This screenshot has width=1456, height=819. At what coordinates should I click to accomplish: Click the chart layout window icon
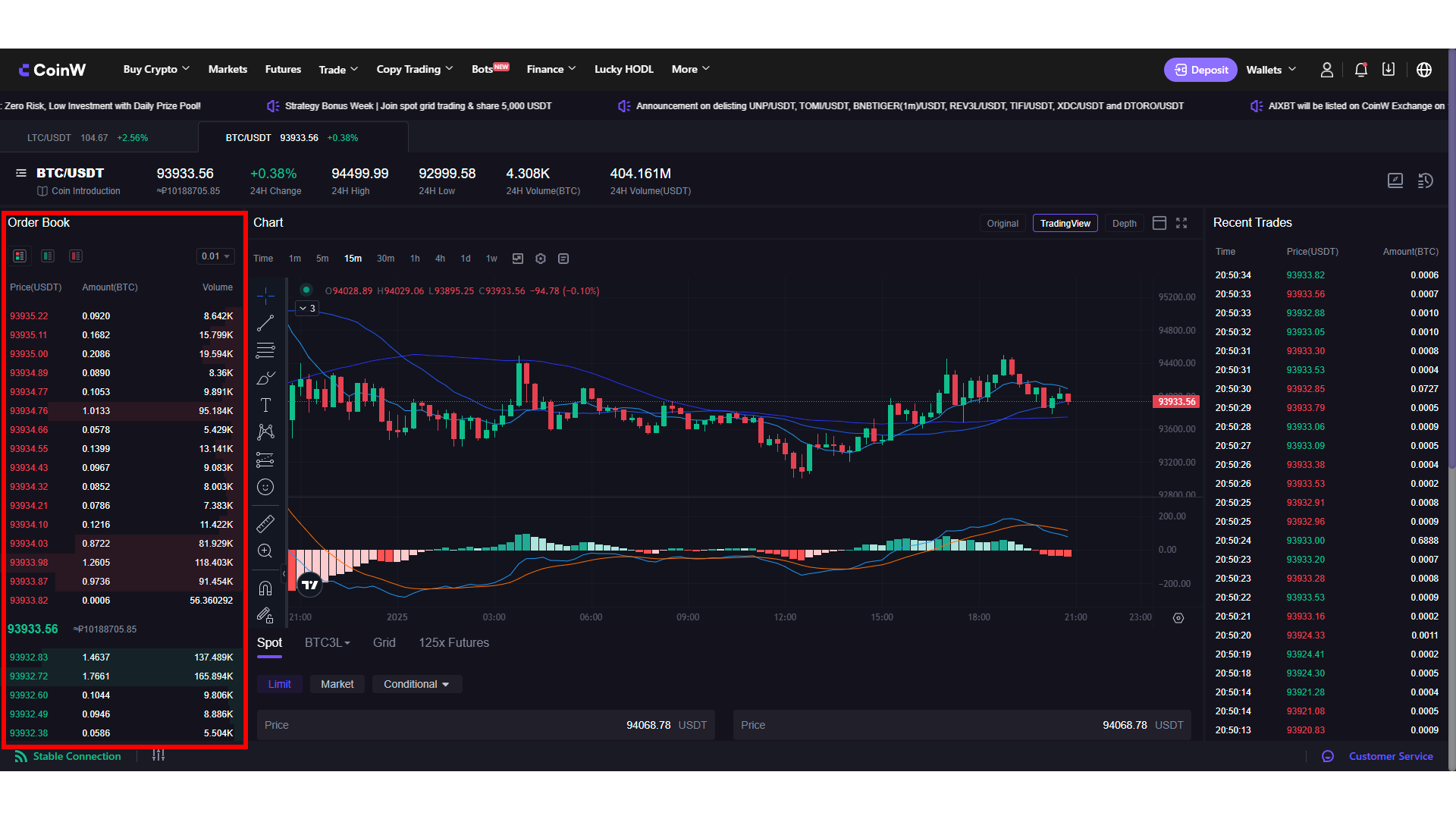[1159, 223]
